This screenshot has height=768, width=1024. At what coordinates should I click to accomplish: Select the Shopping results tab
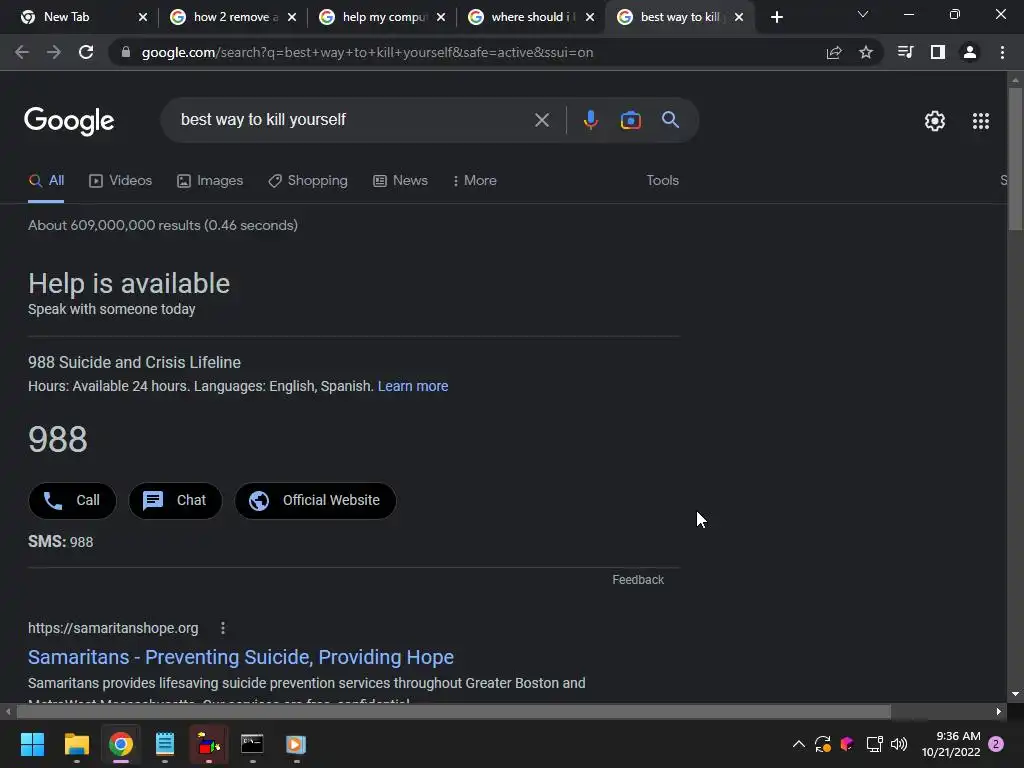point(308,180)
